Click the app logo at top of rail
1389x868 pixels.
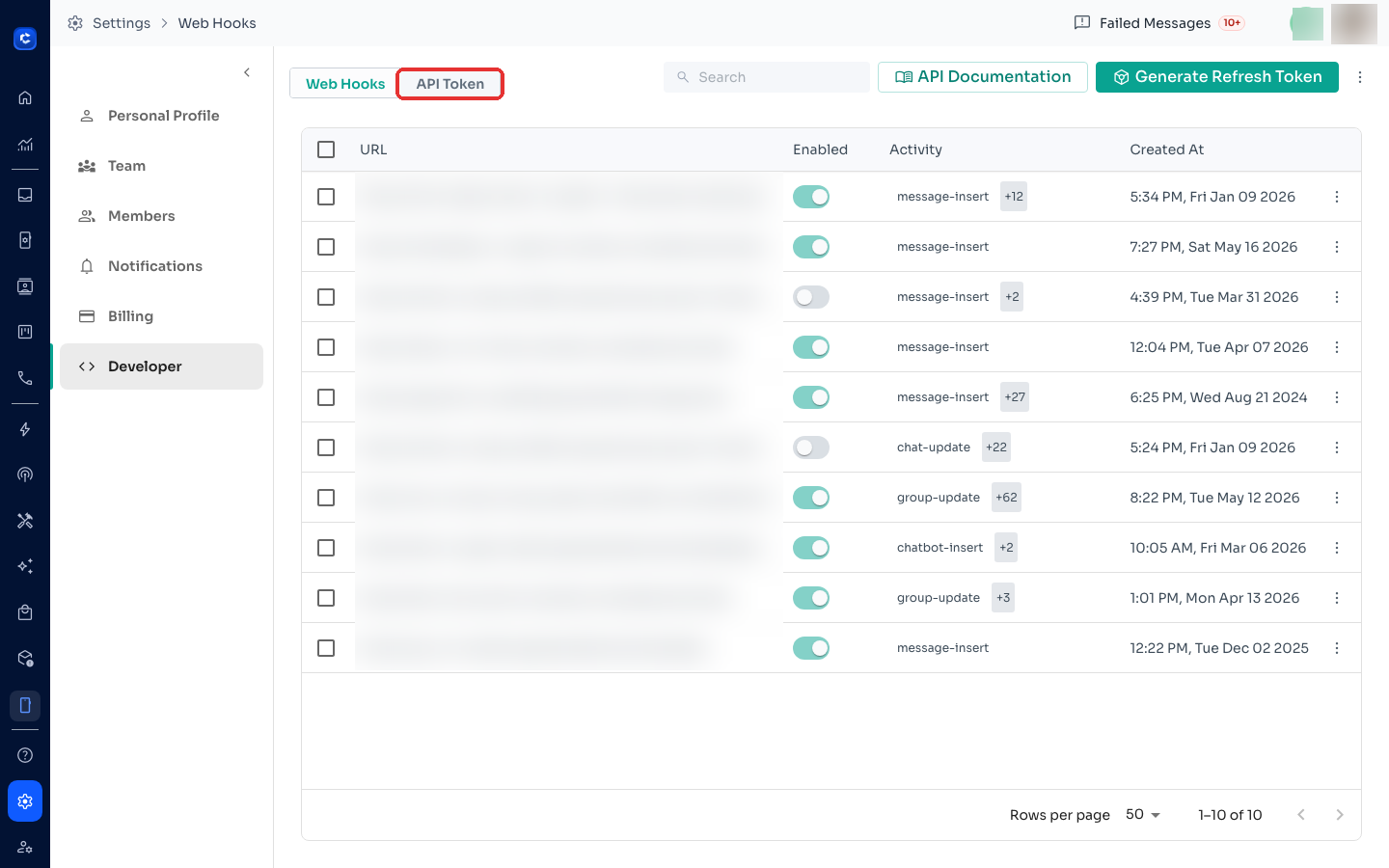pos(25,39)
